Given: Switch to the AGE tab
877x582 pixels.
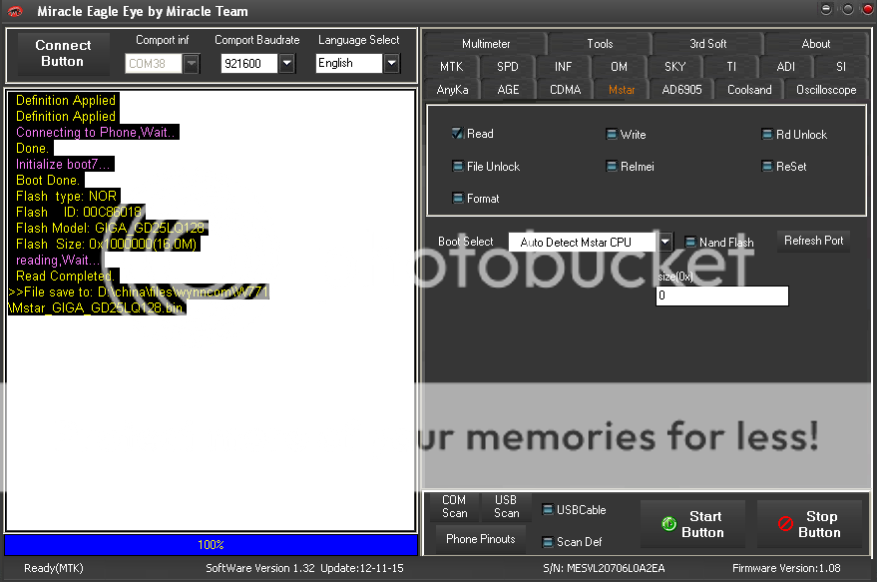Looking at the screenshot, I should tap(508, 89).
